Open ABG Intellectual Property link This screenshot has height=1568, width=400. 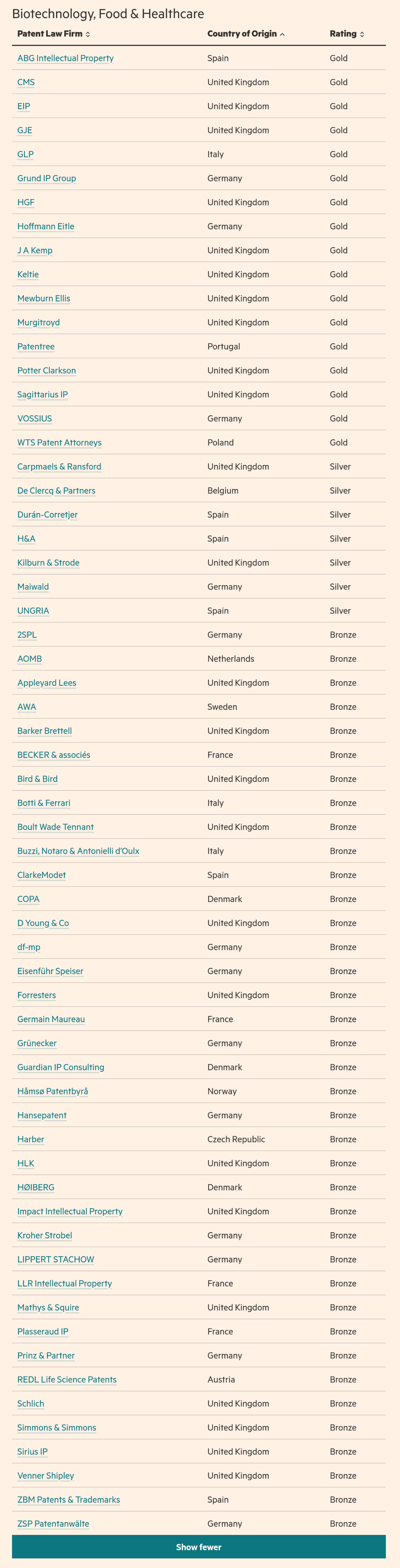tap(65, 58)
